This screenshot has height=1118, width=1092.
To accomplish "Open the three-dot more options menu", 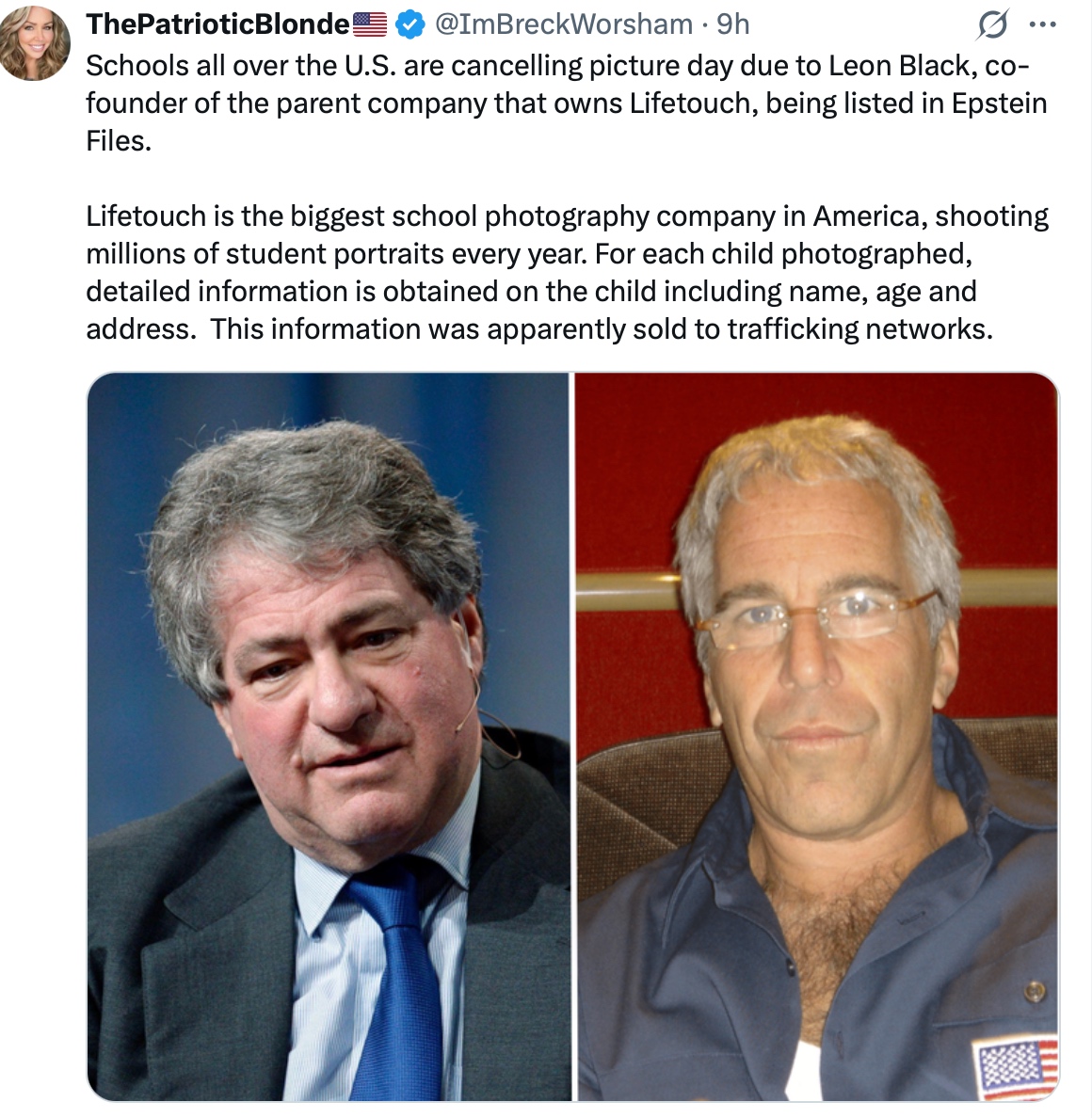I will coord(1043,25).
